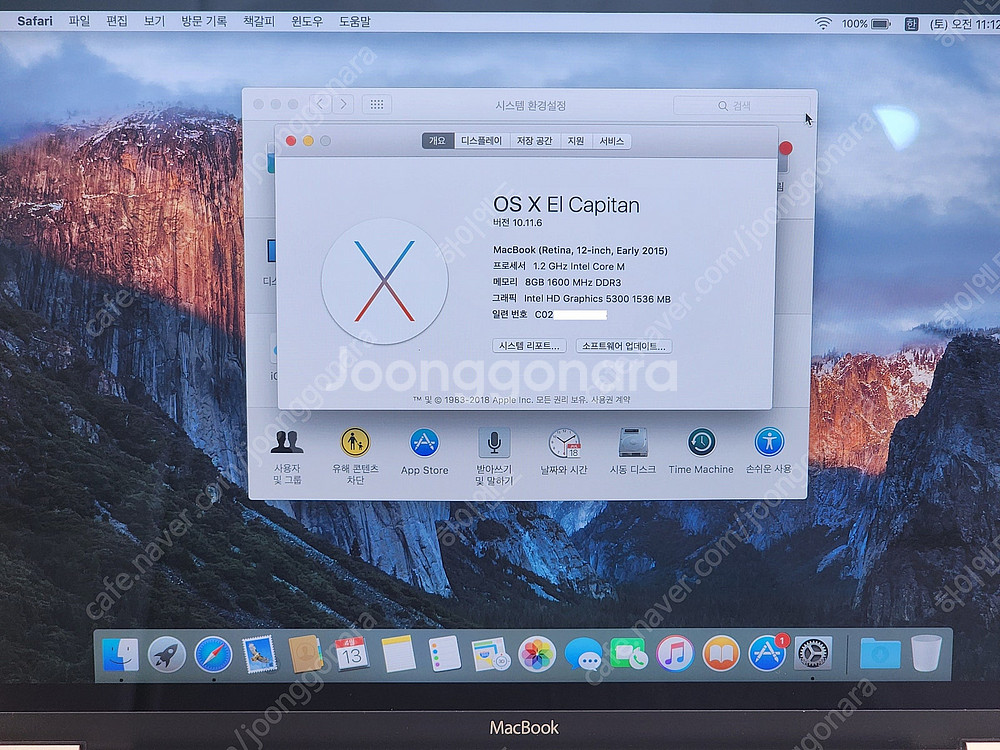Open Launchpad rocket icon in Dock

coord(166,654)
